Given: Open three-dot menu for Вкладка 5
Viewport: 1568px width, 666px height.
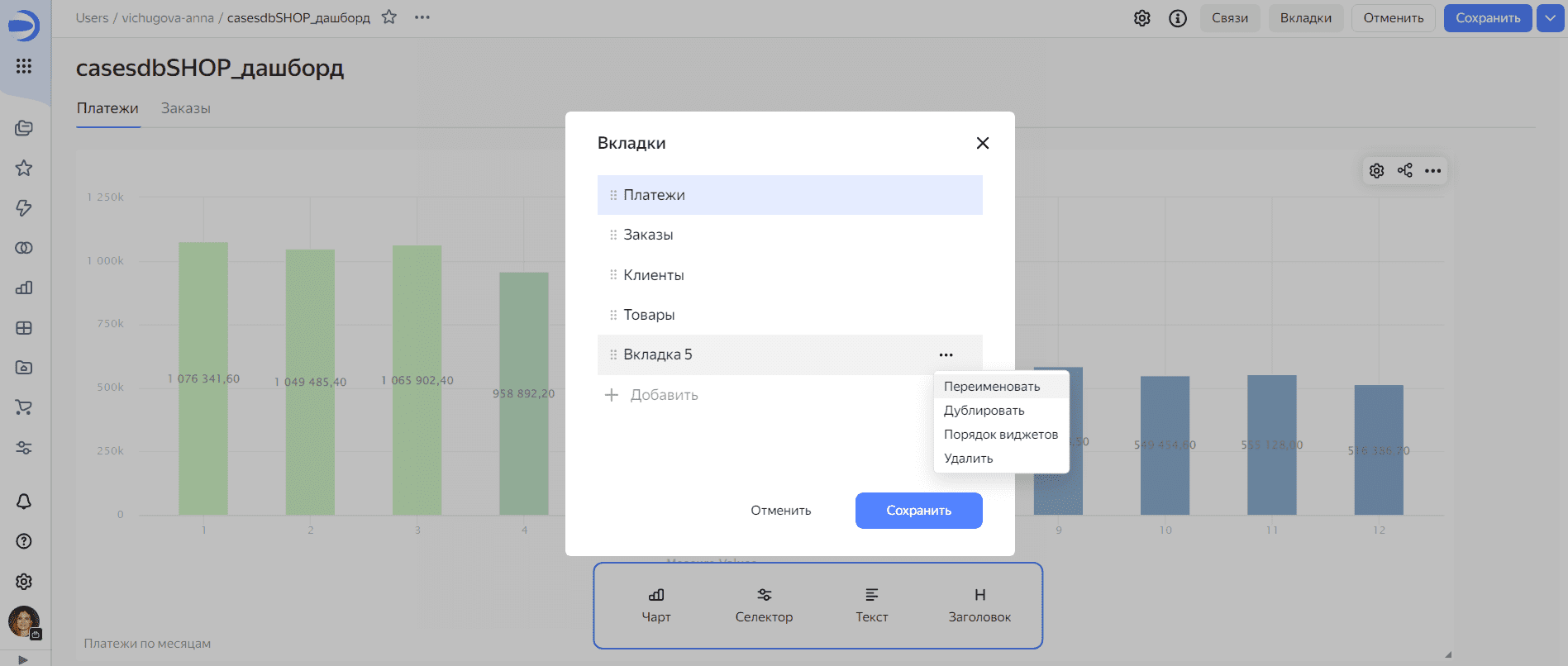Looking at the screenshot, I should pyautogui.click(x=946, y=354).
